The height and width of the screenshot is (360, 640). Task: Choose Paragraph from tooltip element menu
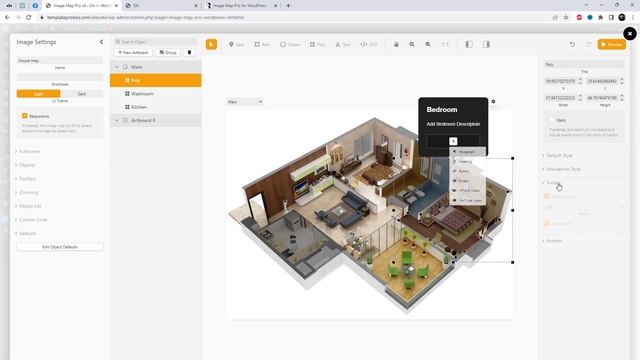(x=468, y=152)
